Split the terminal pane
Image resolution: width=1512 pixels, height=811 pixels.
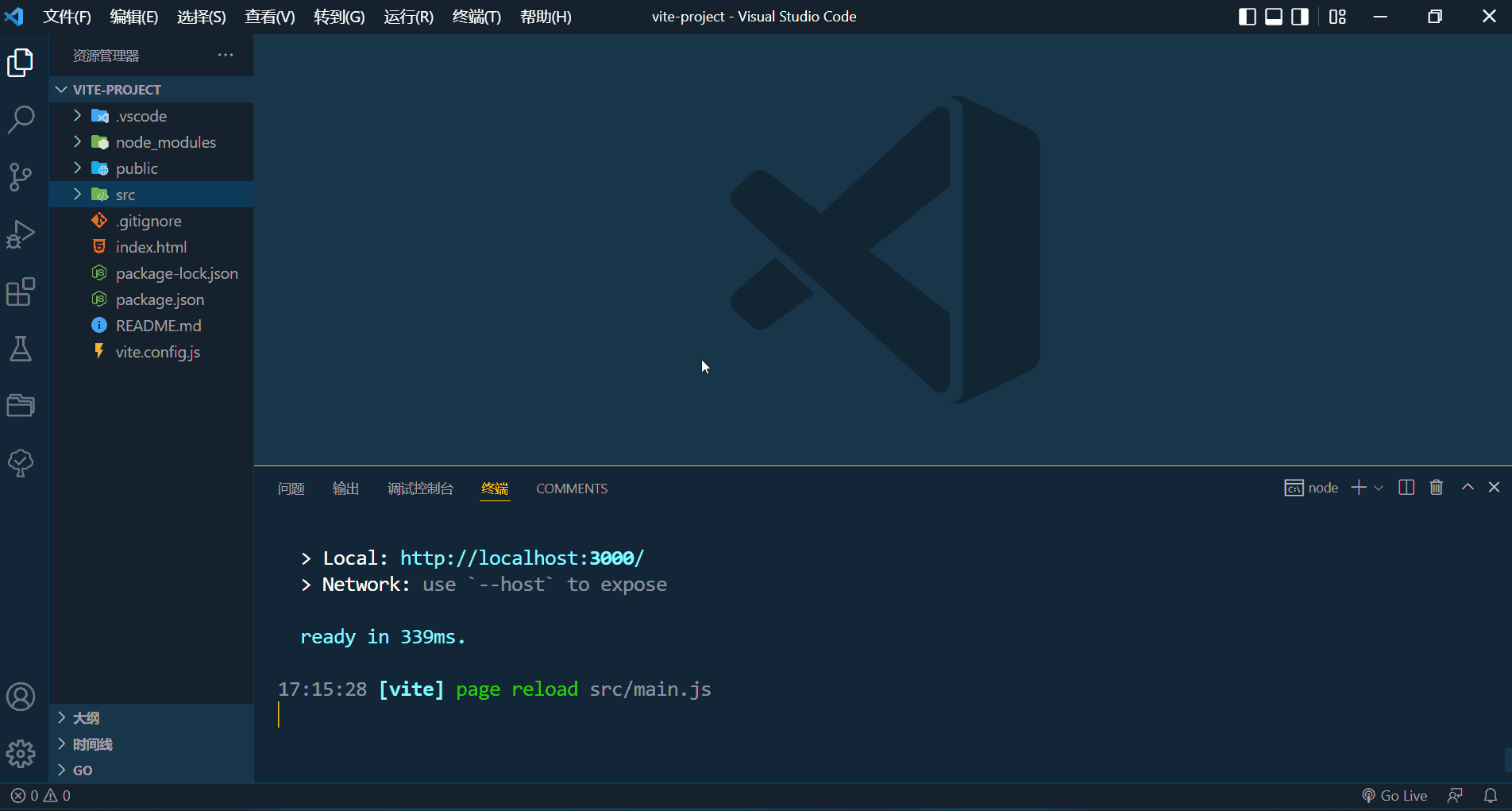click(x=1406, y=488)
